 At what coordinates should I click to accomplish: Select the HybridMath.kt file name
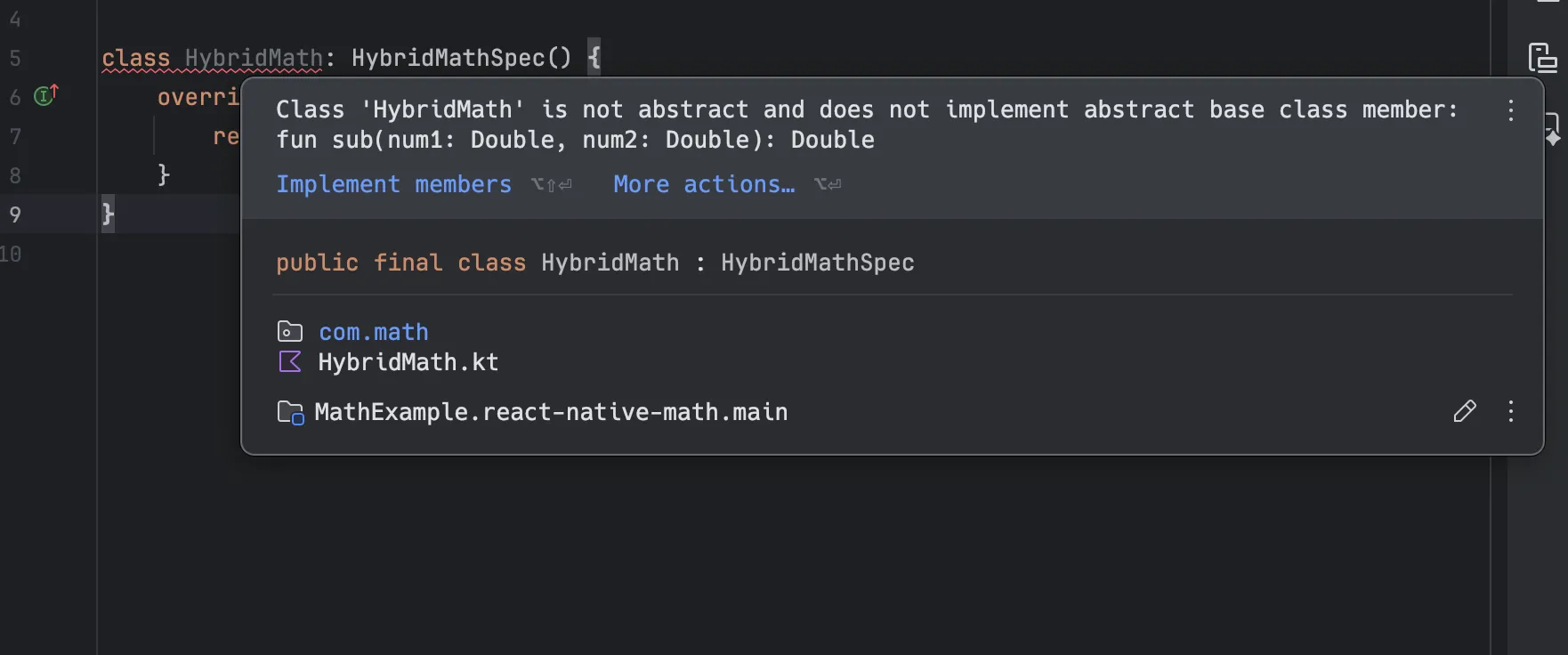pos(408,361)
